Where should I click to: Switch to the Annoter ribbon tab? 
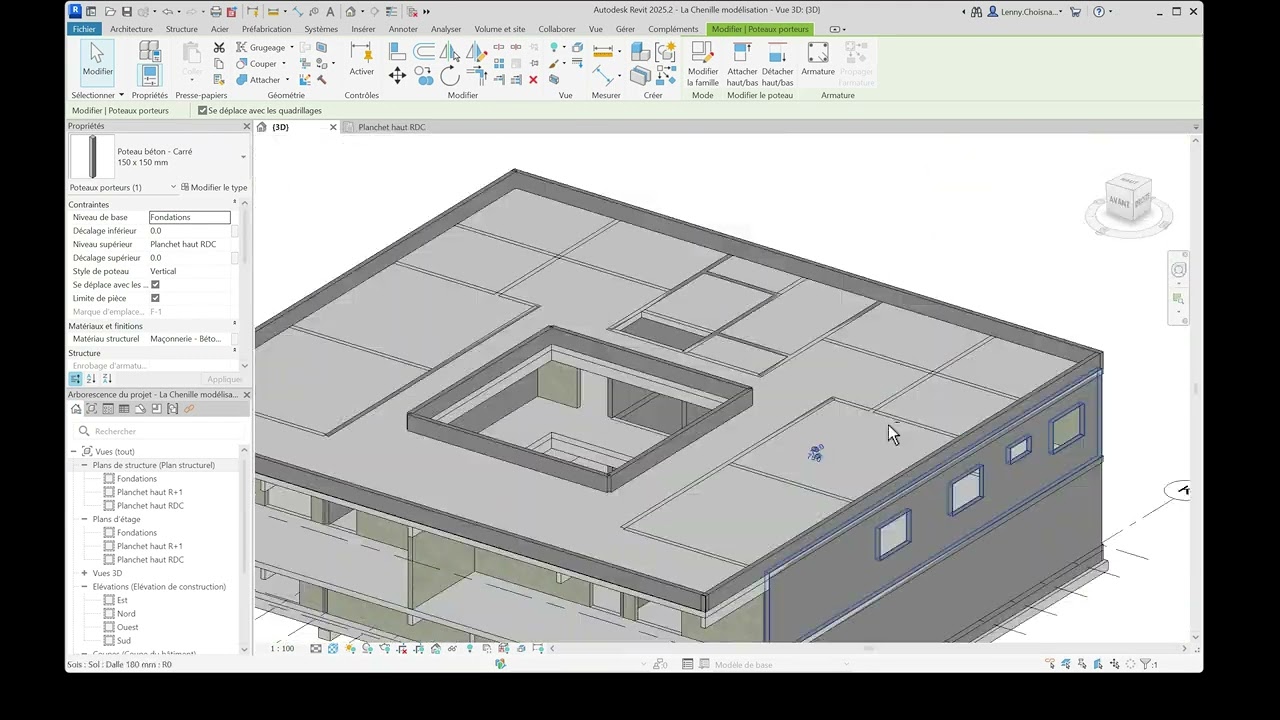pos(403,29)
